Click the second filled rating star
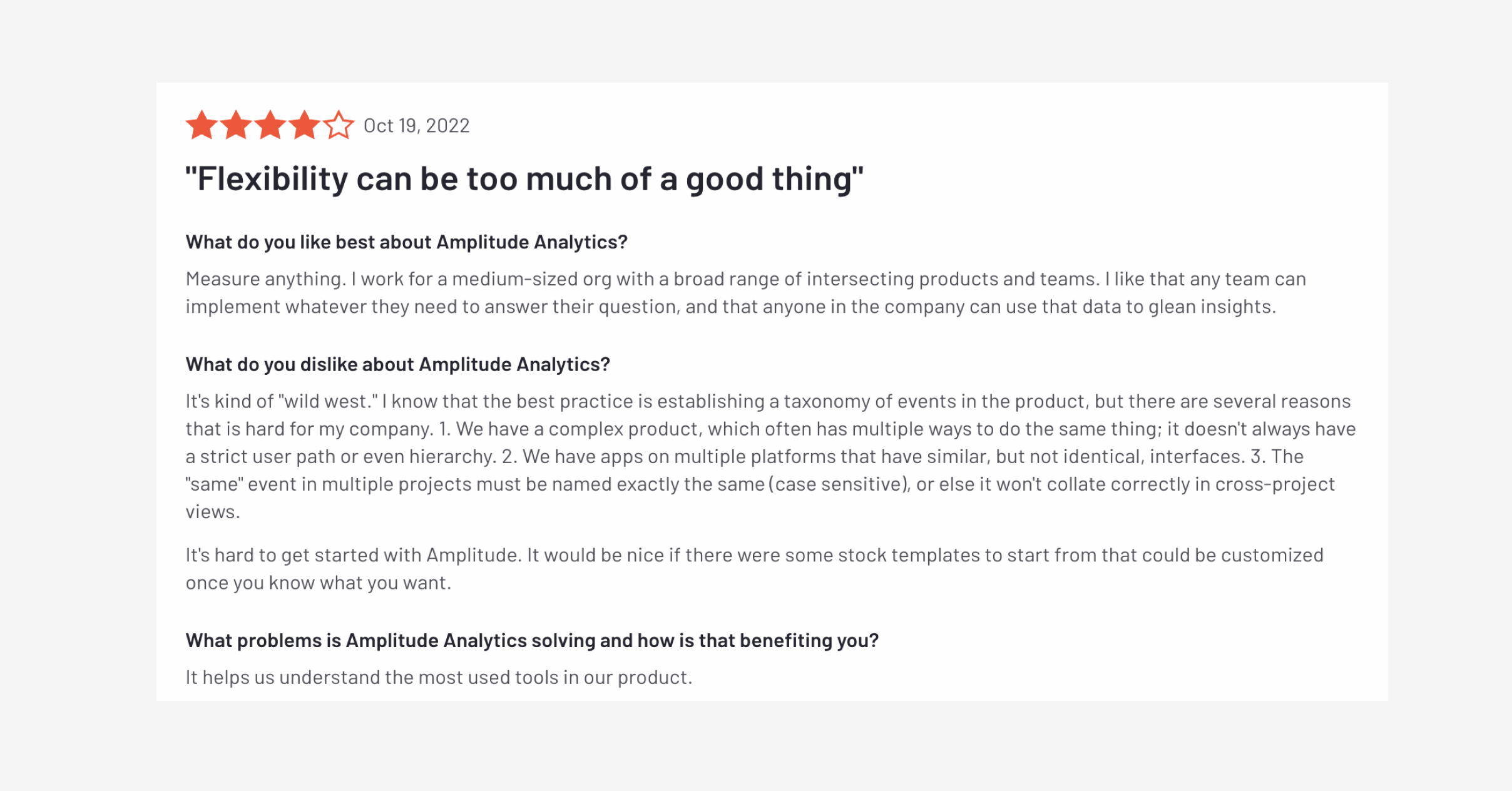This screenshot has height=791, width=1512. [236, 125]
